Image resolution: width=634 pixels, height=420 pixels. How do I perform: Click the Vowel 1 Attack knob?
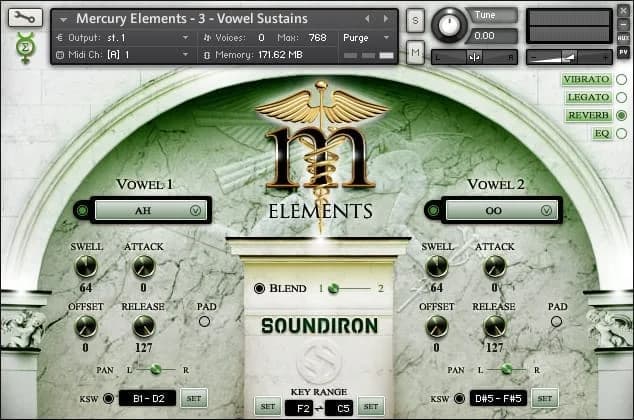(x=144, y=267)
